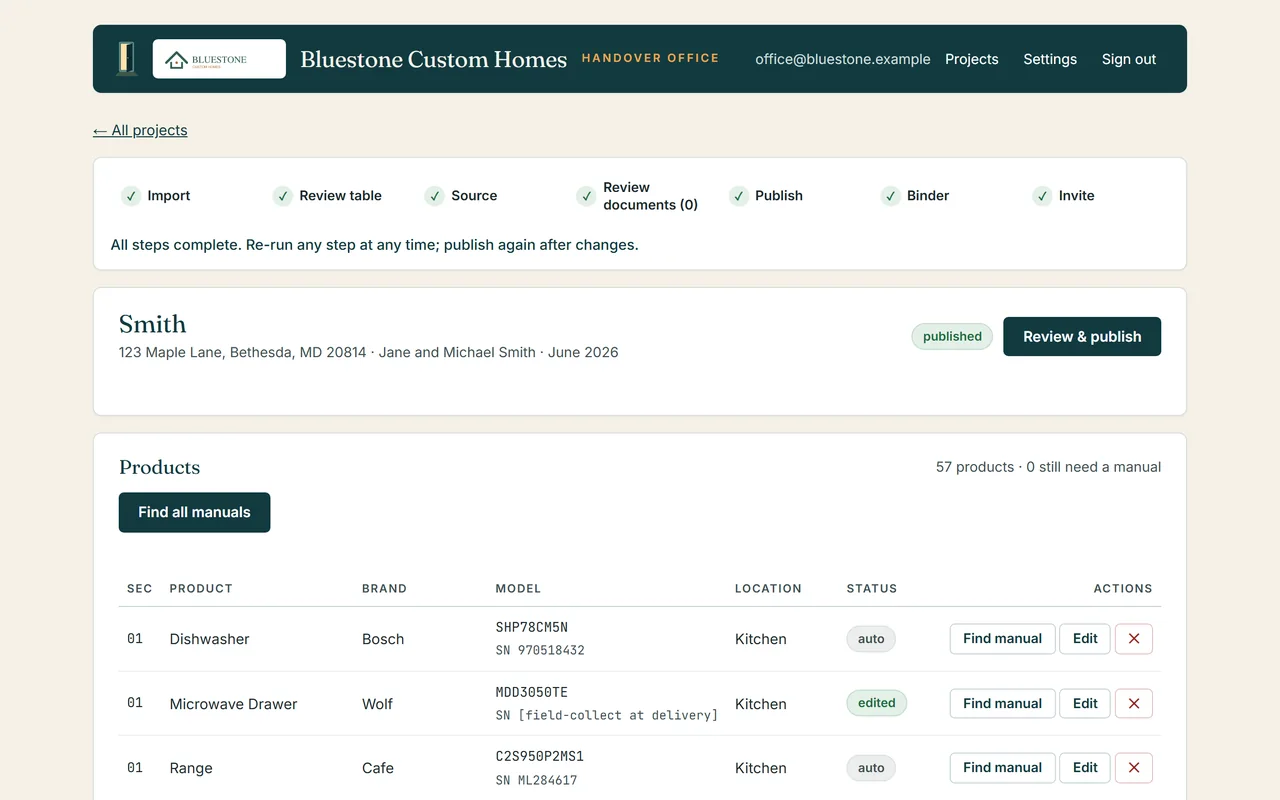Screen dimensions: 1280x800
Task: Select the Review table step label
Action: coord(341,196)
